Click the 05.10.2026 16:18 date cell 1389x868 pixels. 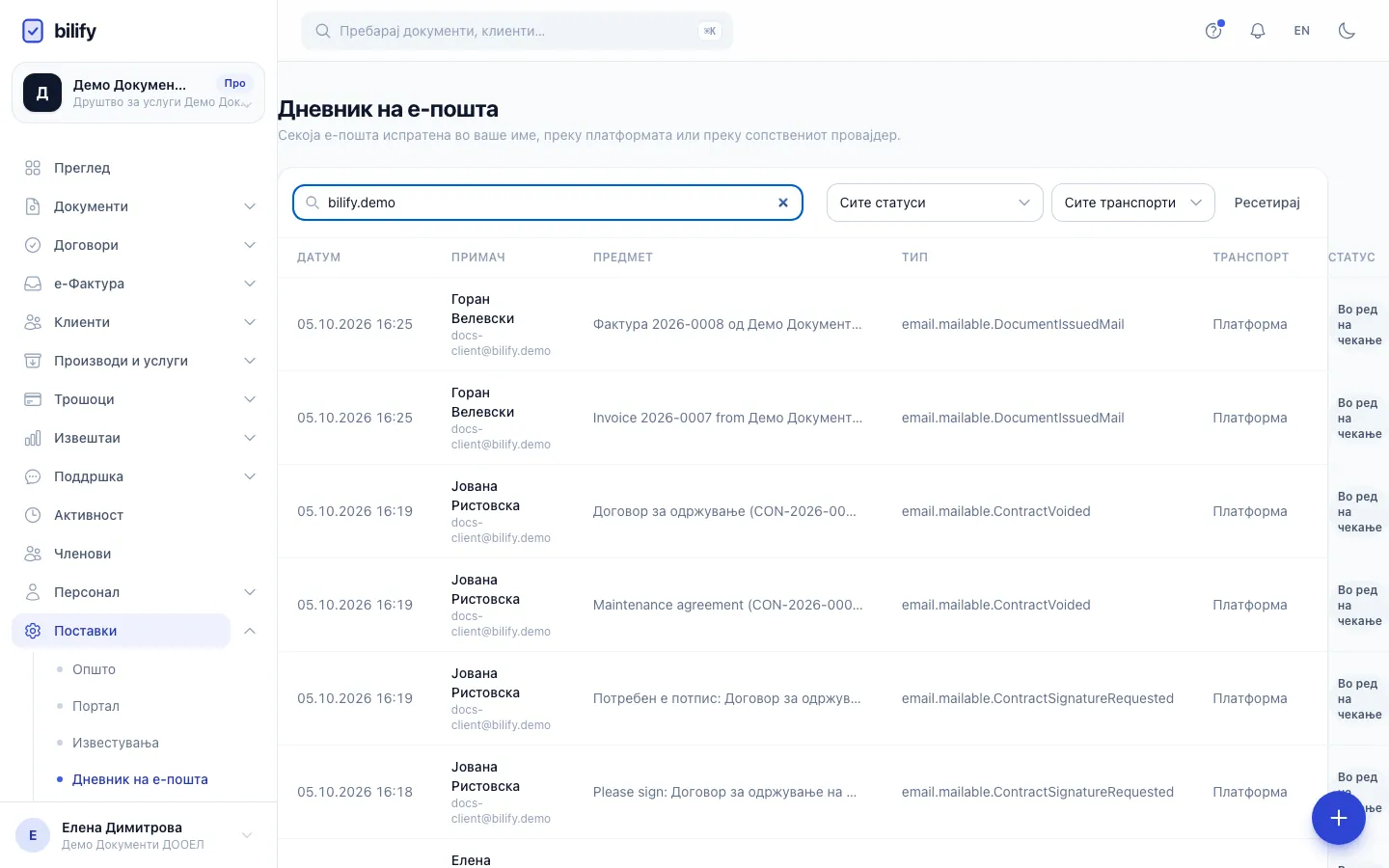(355, 792)
